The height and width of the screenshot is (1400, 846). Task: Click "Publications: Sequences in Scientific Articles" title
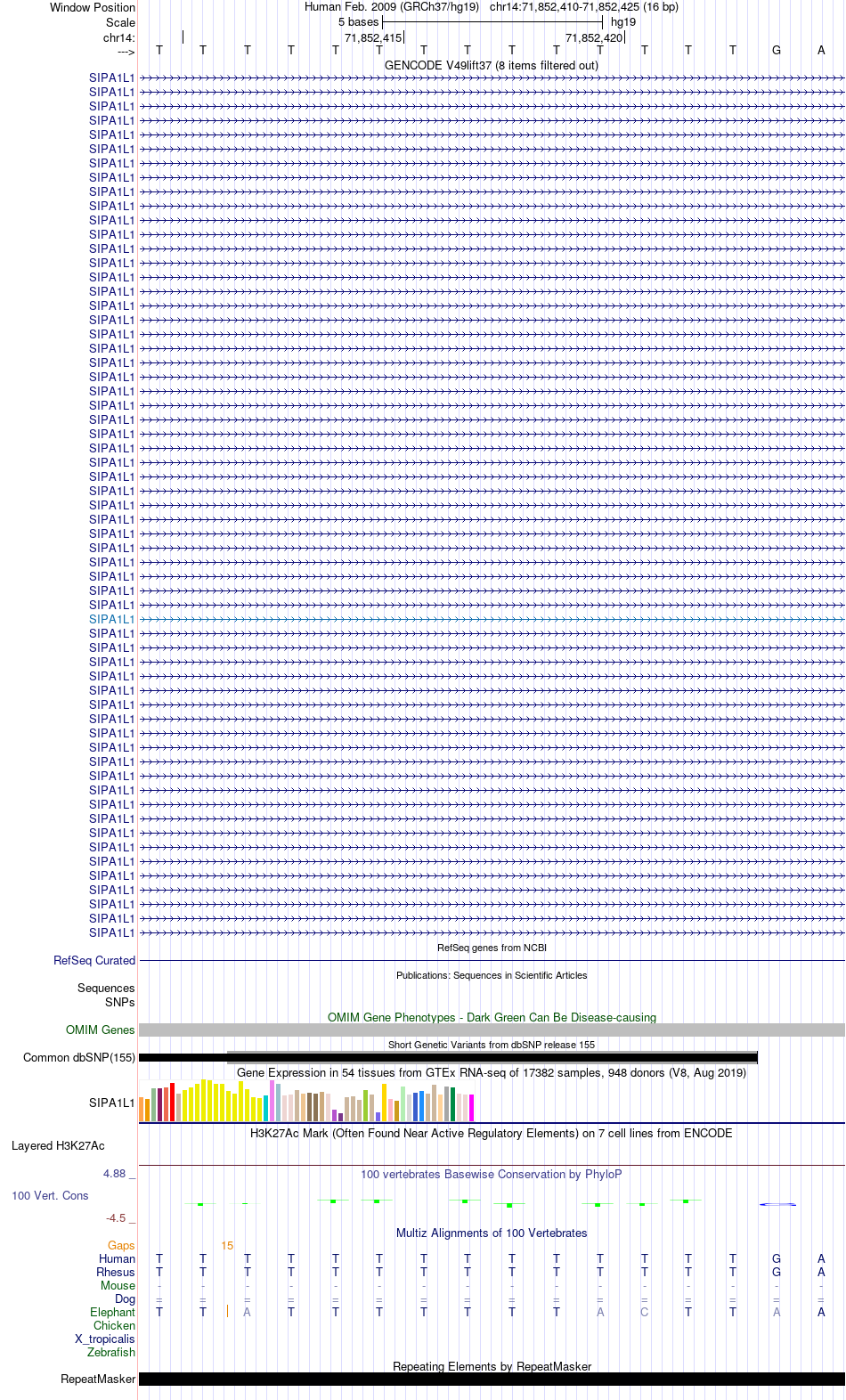pos(492,975)
